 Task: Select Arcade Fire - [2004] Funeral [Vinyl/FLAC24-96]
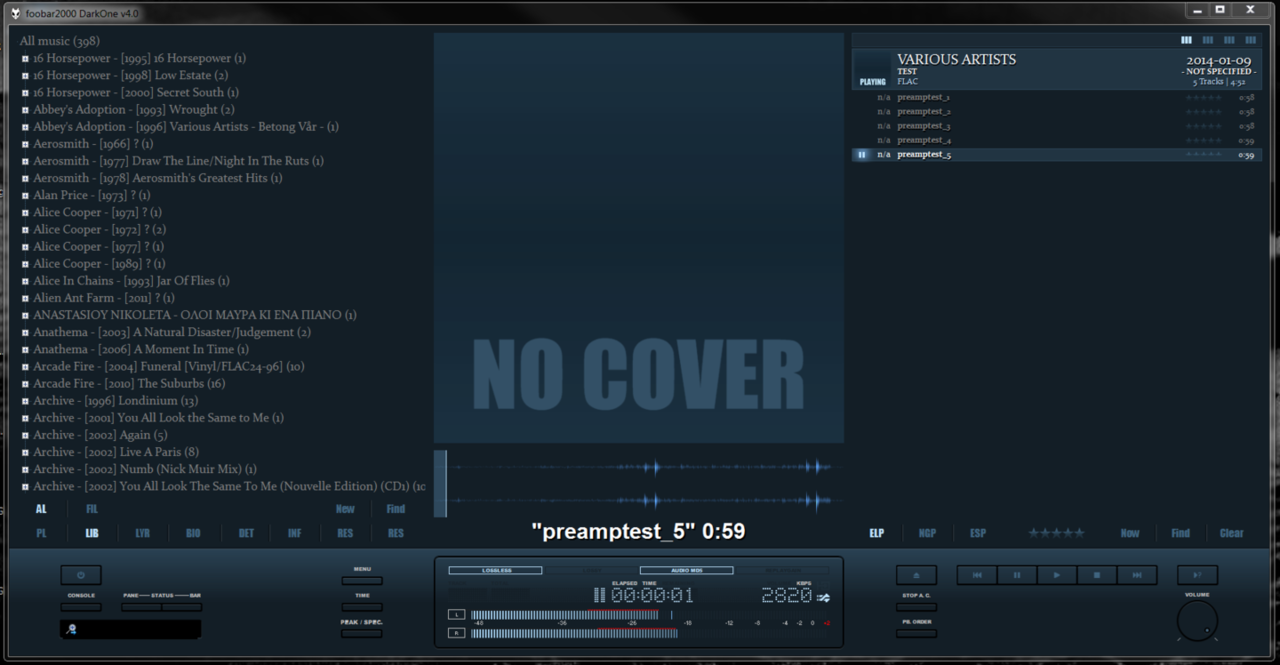point(169,367)
